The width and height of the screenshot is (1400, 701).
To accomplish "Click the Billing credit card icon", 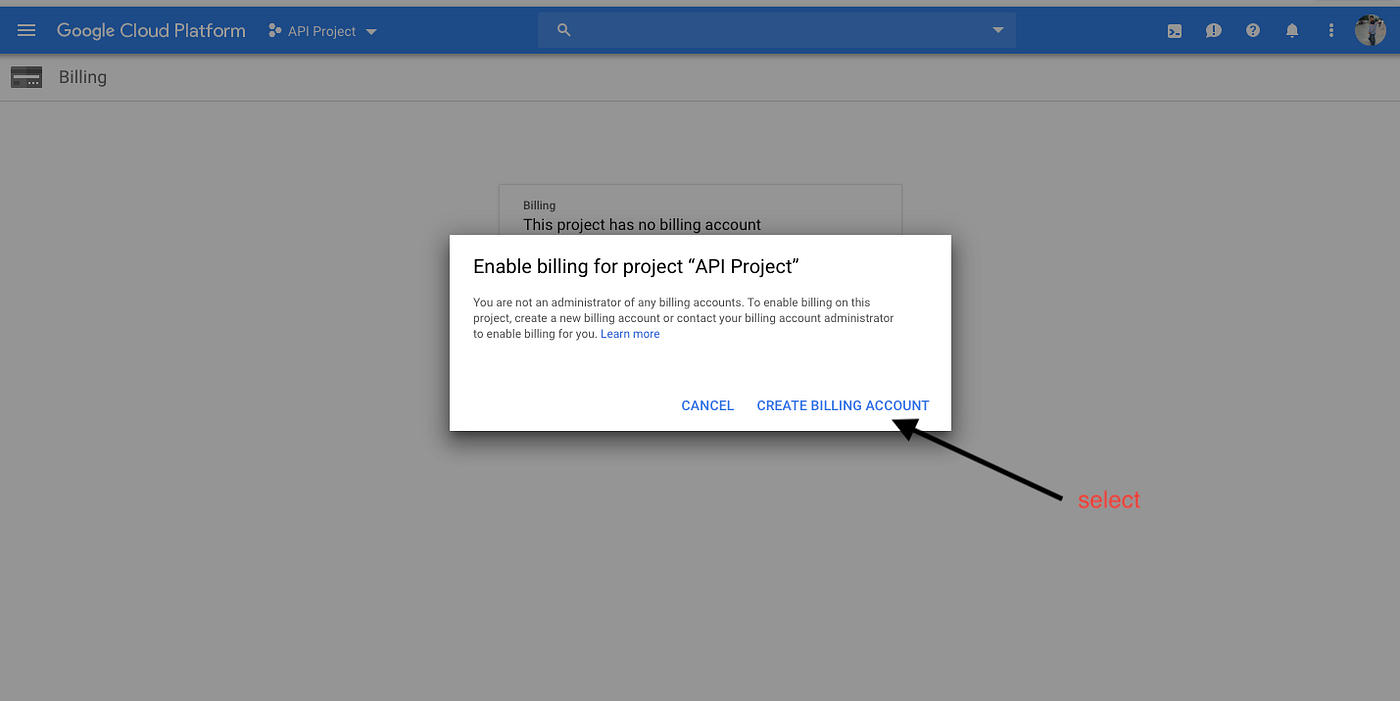I will click(x=26, y=77).
